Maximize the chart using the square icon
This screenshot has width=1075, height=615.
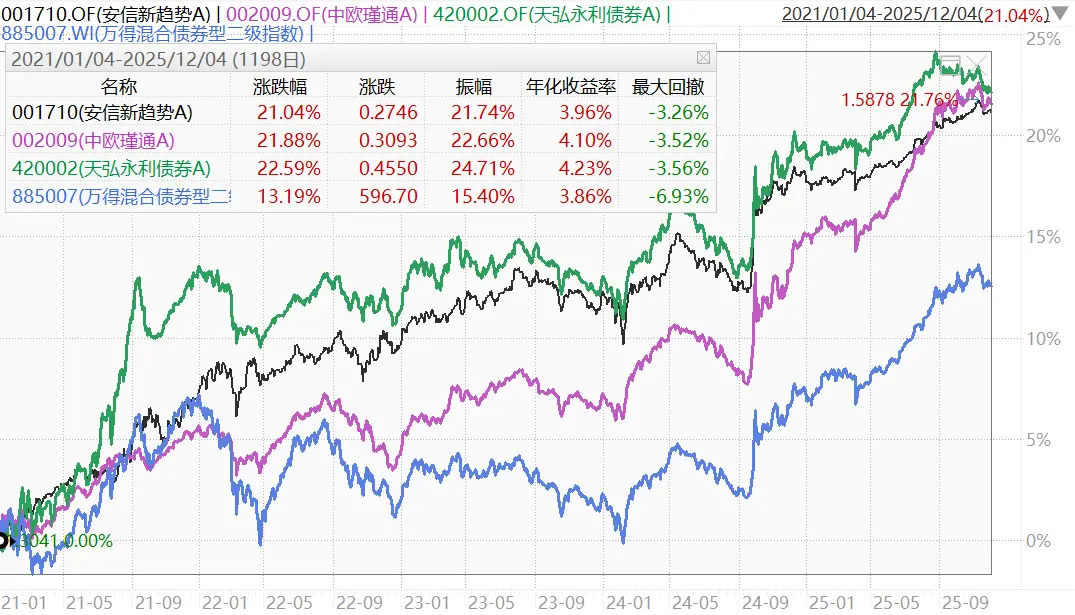tap(950, 62)
